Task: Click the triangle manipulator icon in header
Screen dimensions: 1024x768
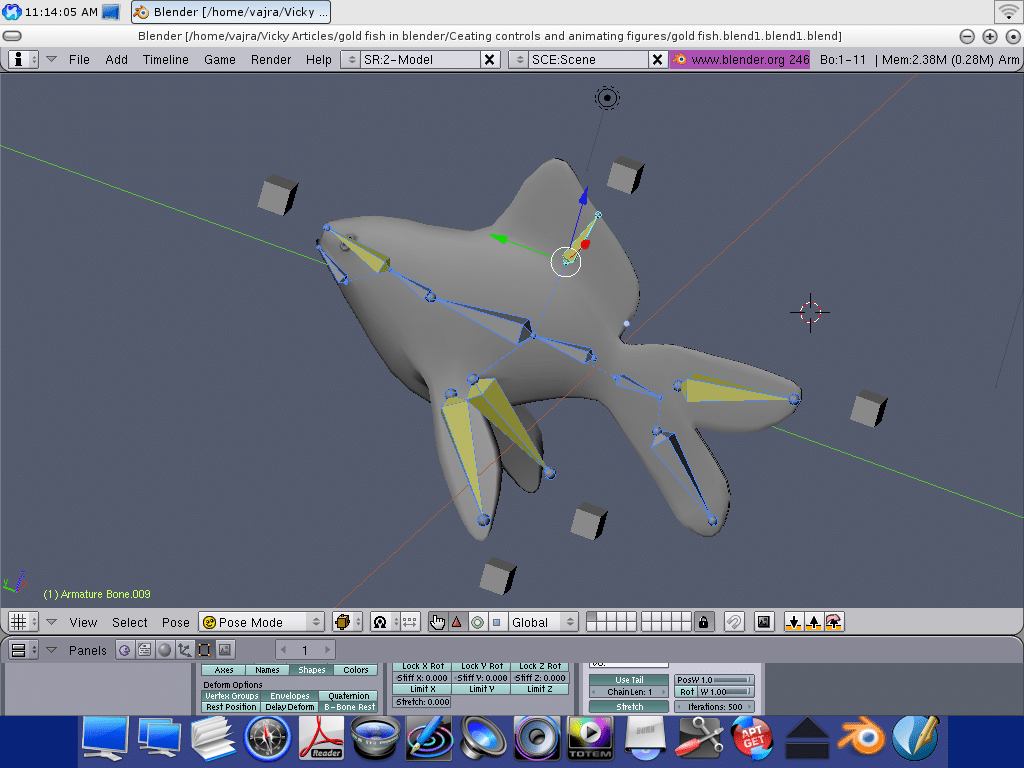Action: pos(457,622)
